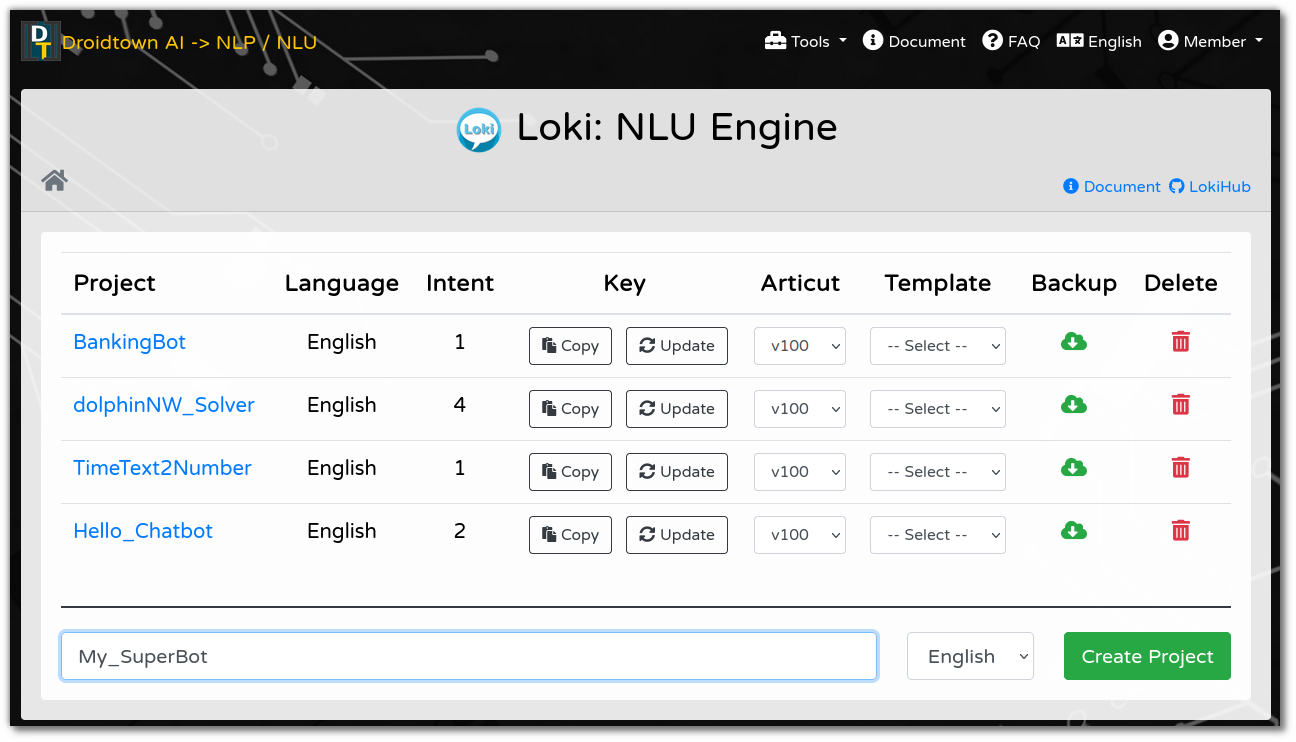The image size is (1296, 742).
Task: Download backup for Hello_Chatbot project
Action: pos(1073,531)
